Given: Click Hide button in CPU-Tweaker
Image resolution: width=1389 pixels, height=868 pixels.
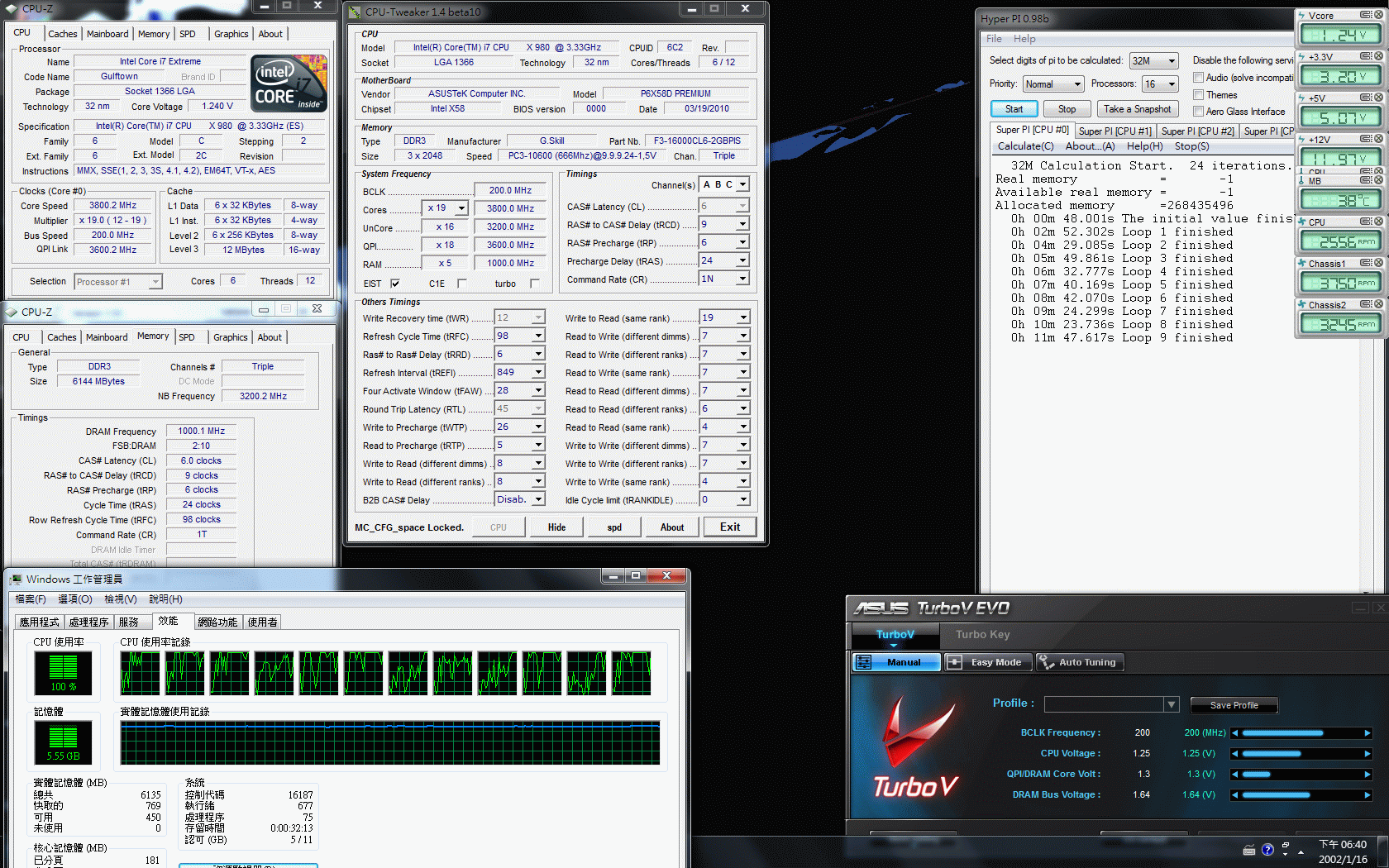Looking at the screenshot, I should point(556,527).
